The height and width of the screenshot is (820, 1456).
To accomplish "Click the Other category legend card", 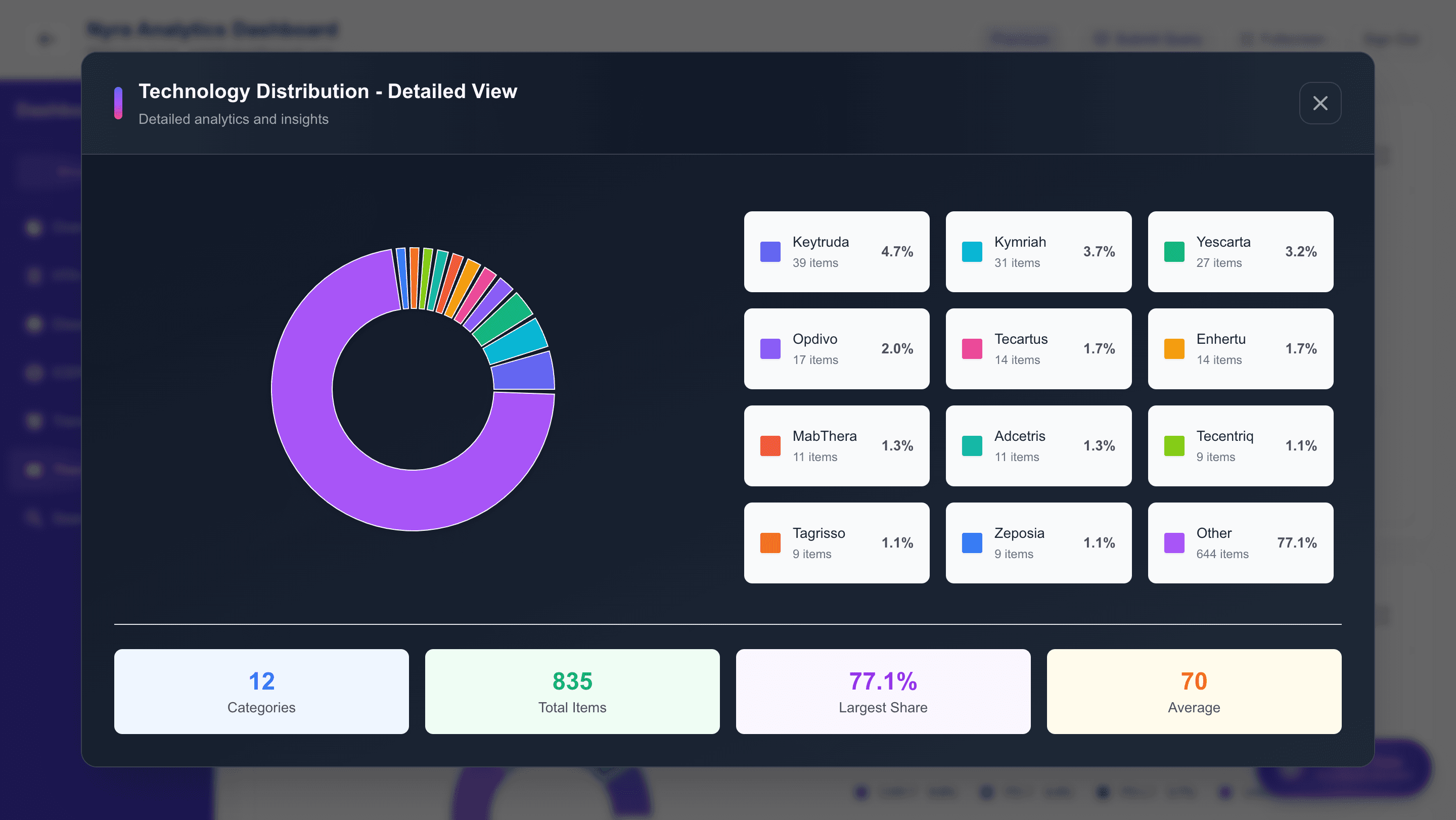I will [x=1240, y=543].
